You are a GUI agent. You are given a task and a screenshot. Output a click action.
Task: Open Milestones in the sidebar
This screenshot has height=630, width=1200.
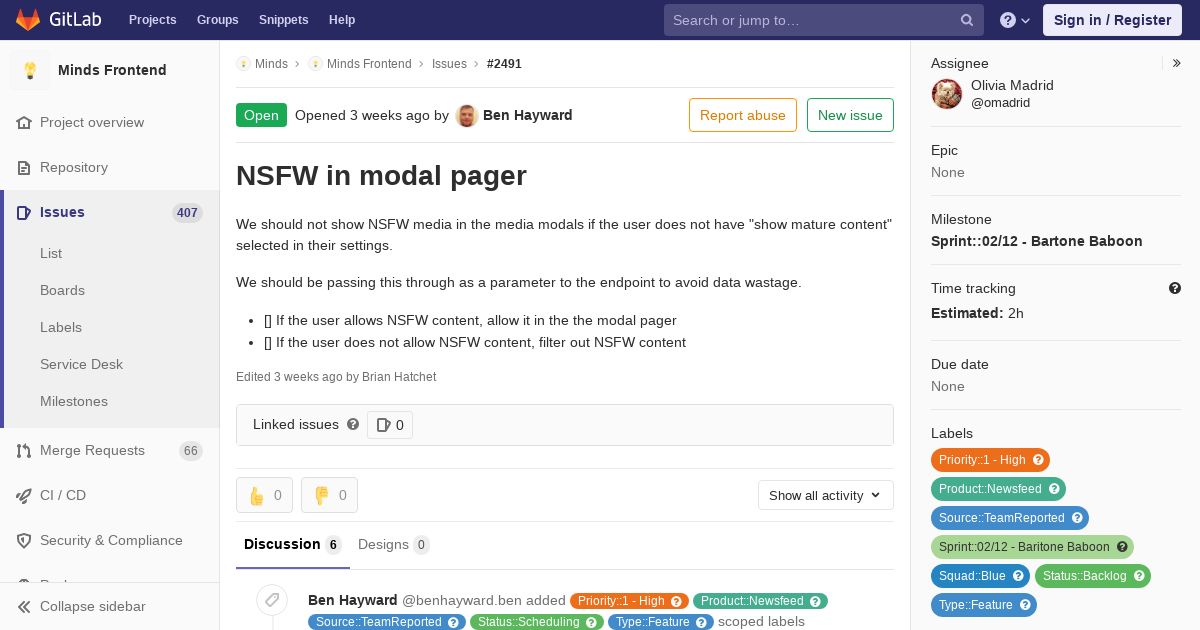74,401
